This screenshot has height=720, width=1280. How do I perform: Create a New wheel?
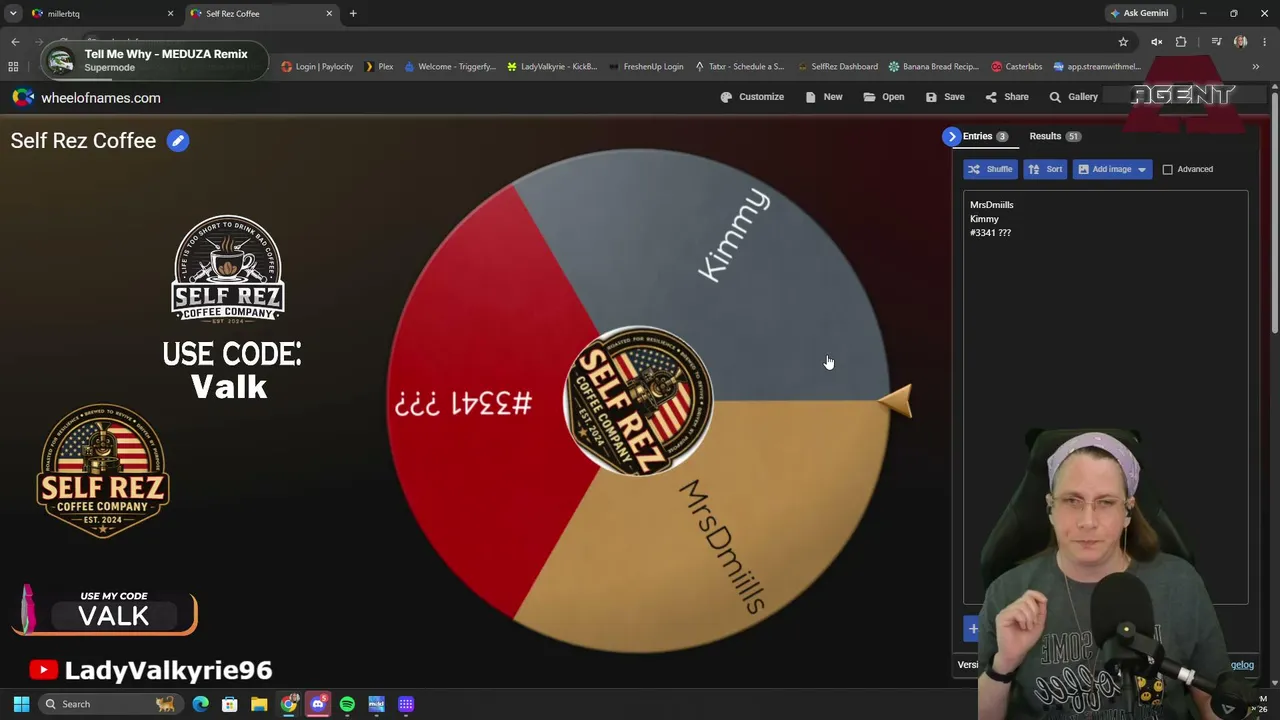pos(824,97)
